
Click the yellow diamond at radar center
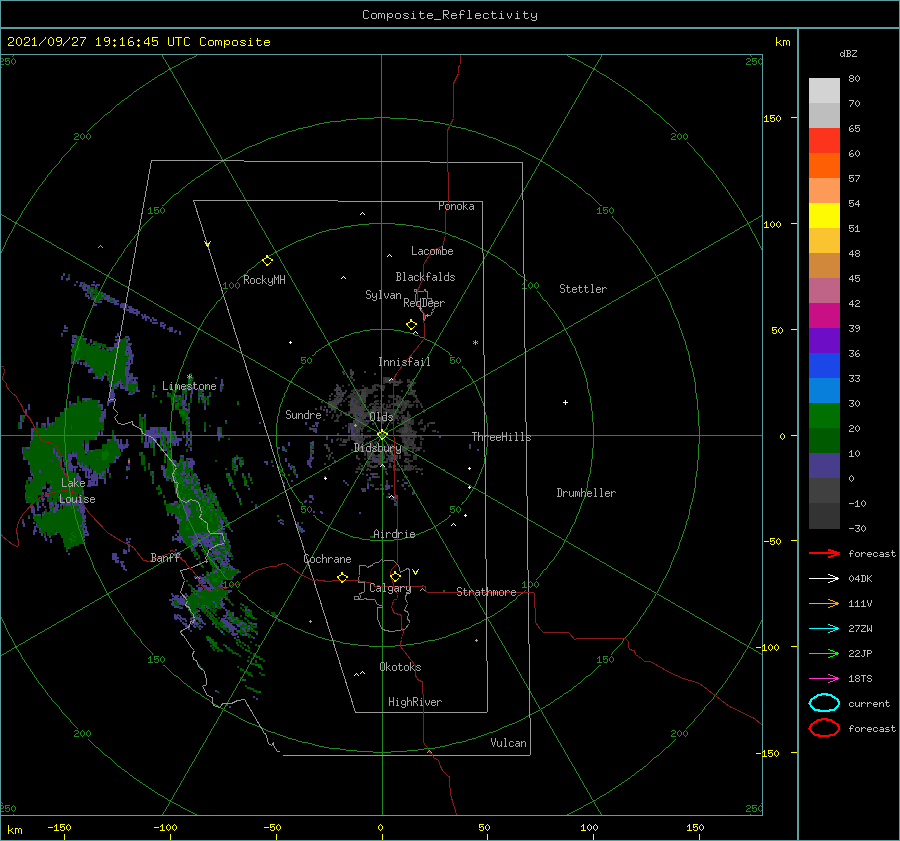382,435
